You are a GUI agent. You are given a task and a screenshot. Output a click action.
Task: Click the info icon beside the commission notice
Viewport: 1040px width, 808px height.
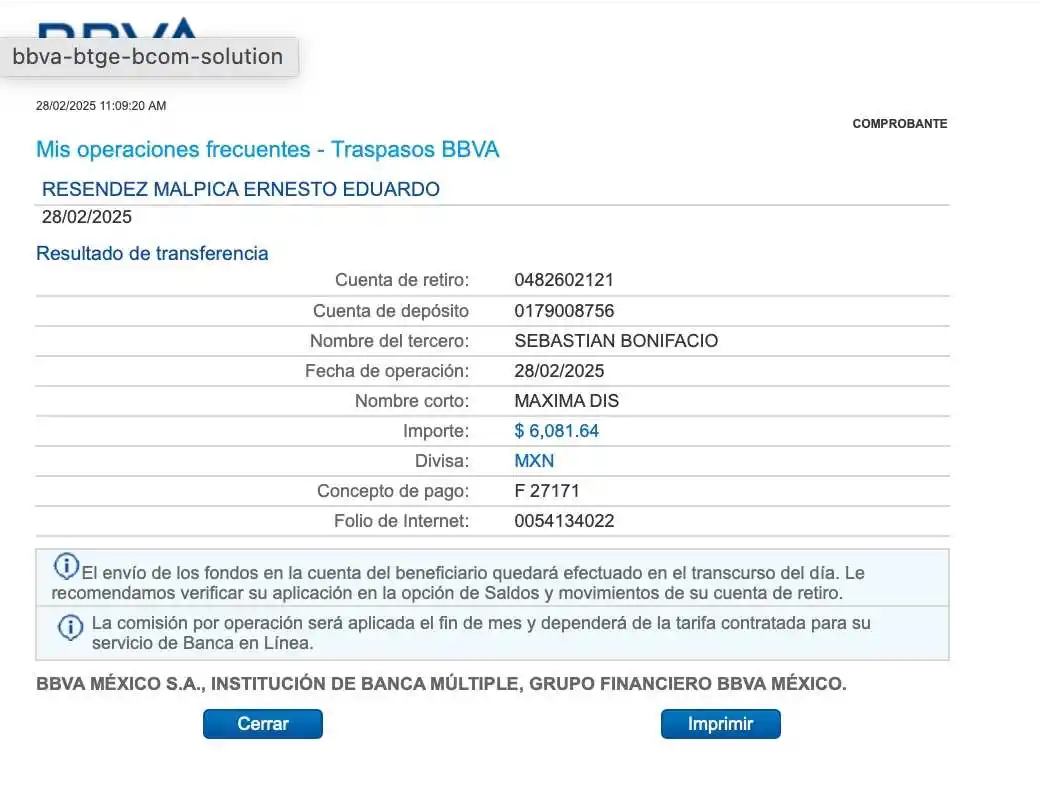point(70,627)
